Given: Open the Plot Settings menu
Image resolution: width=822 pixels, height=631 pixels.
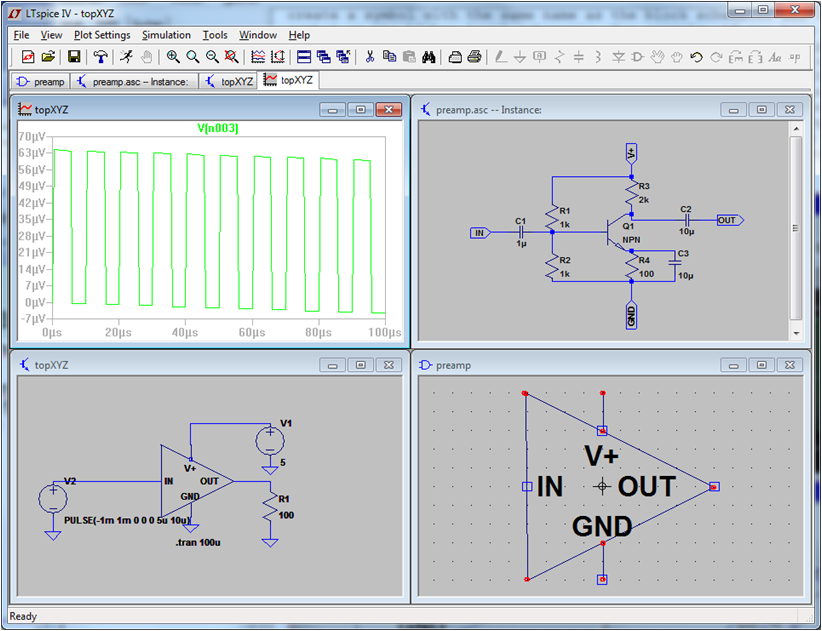Looking at the screenshot, I should 102,35.
